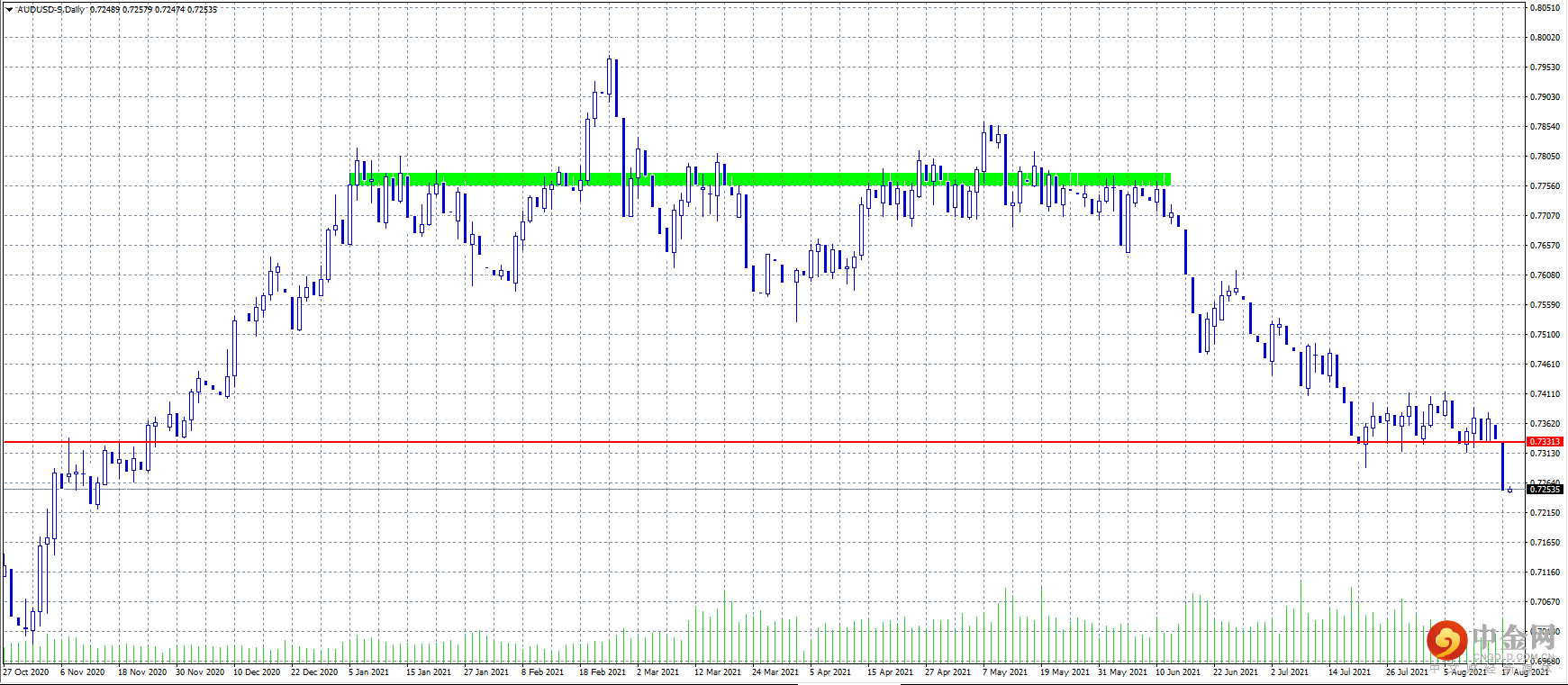Click the 12 Mar 2021 date label
Screen dimensions: 1568x685
[x=718, y=671]
